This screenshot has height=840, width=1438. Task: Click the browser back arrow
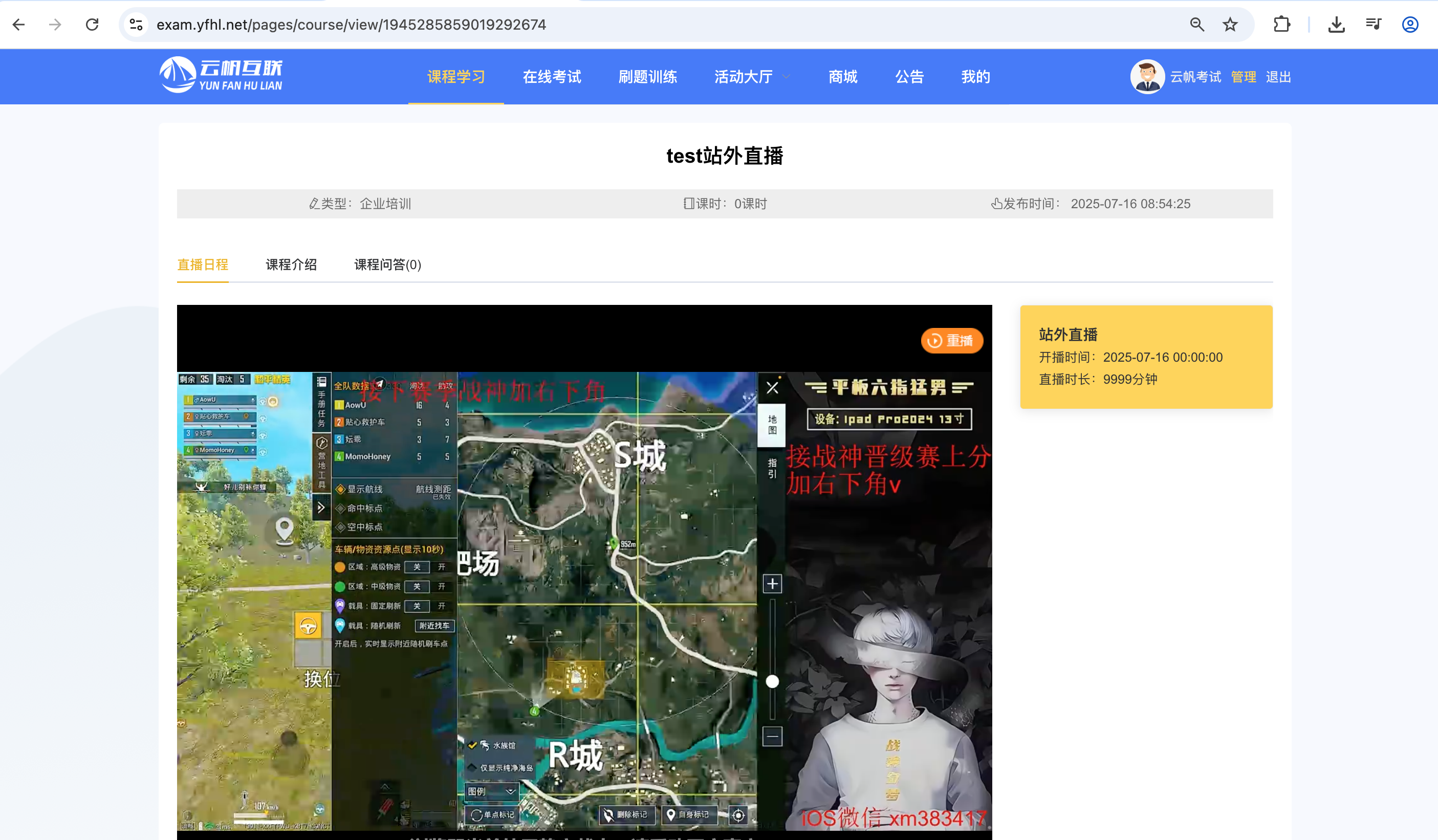pyautogui.click(x=19, y=25)
